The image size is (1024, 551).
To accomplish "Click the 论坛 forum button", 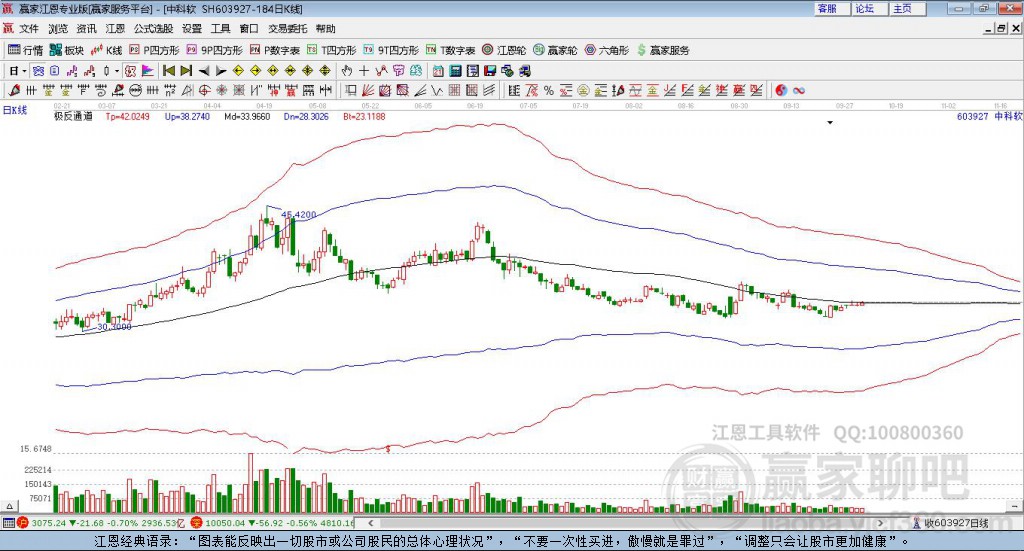I will coord(865,8).
